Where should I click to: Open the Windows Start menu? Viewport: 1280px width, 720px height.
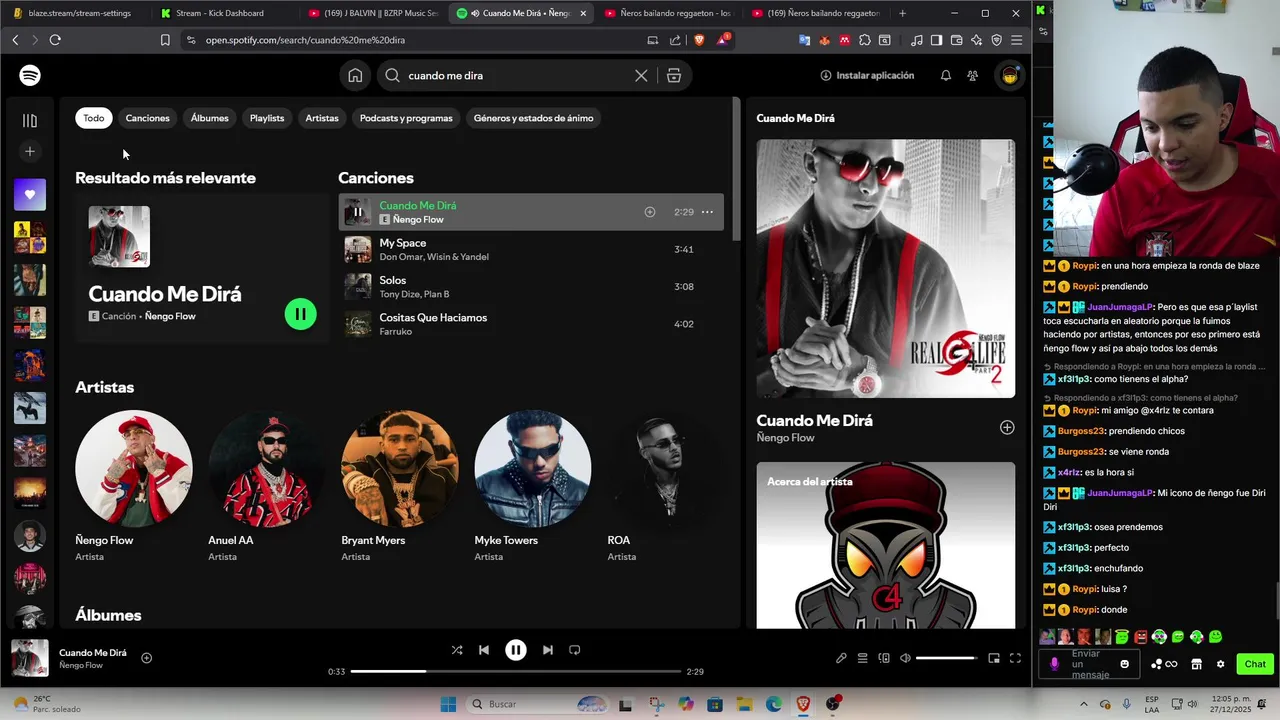tap(448, 704)
